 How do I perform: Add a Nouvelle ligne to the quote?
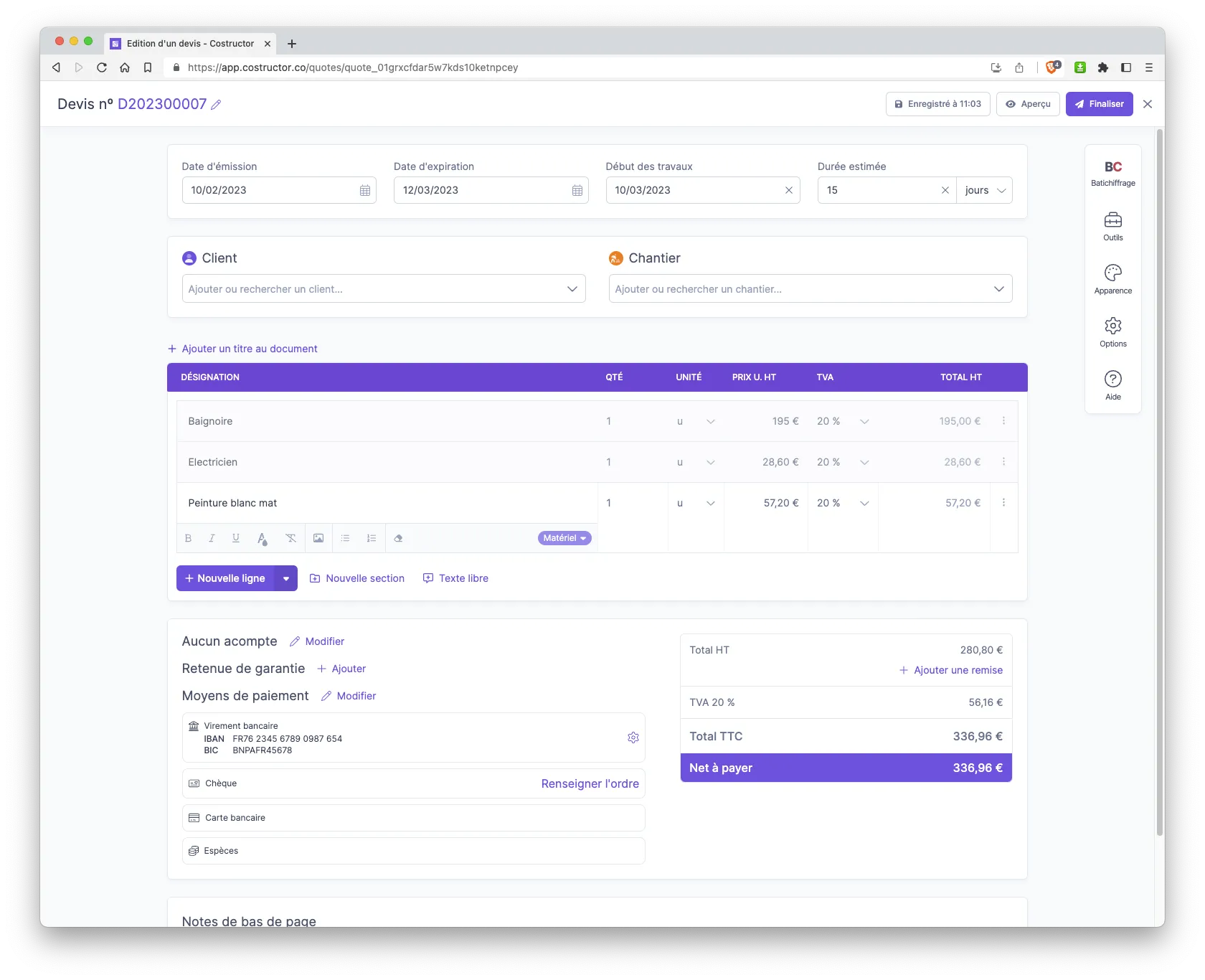click(x=225, y=578)
